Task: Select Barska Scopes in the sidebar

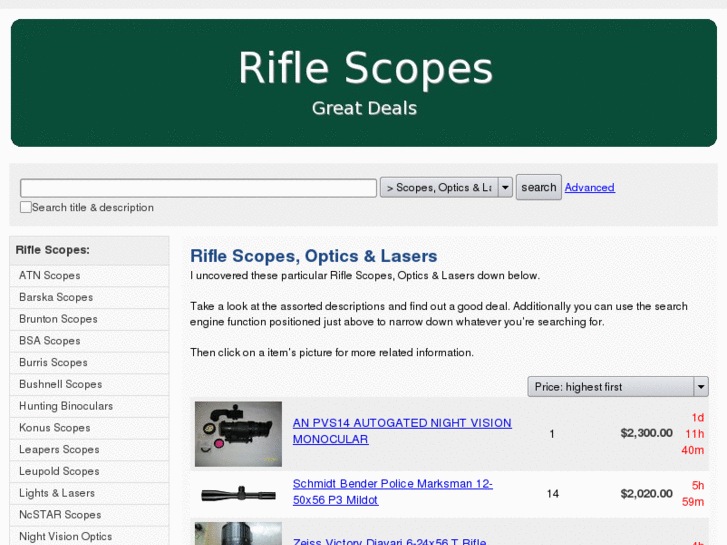Action: (x=56, y=298)
